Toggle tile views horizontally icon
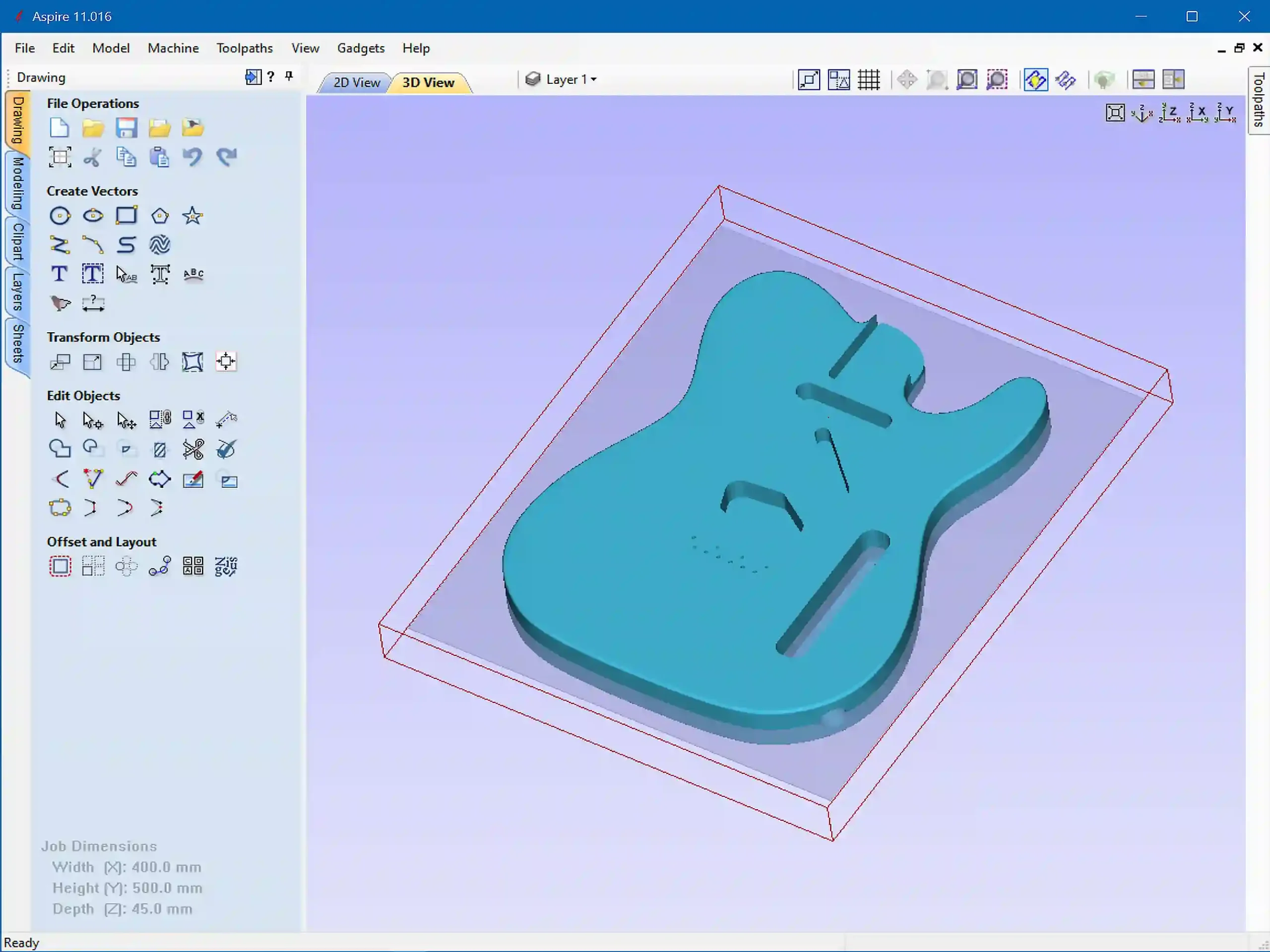1270x952 pixels. pos(1143,80)
